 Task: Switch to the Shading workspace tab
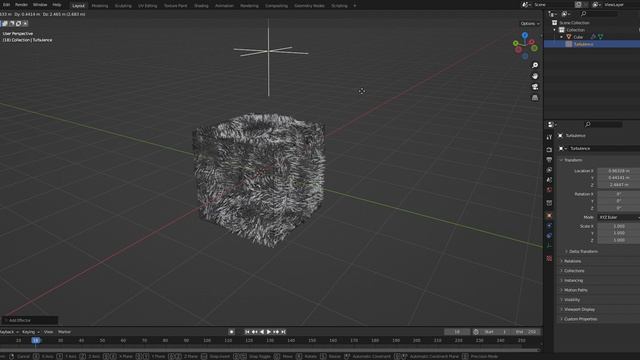[201, 6]
